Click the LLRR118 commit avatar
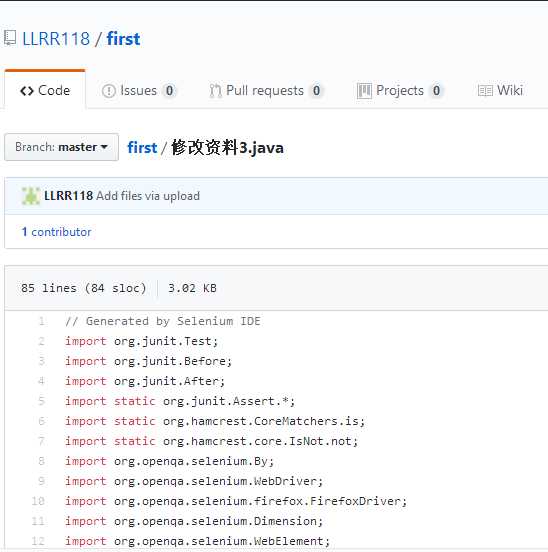548x552 pixels. click(31, 196)
